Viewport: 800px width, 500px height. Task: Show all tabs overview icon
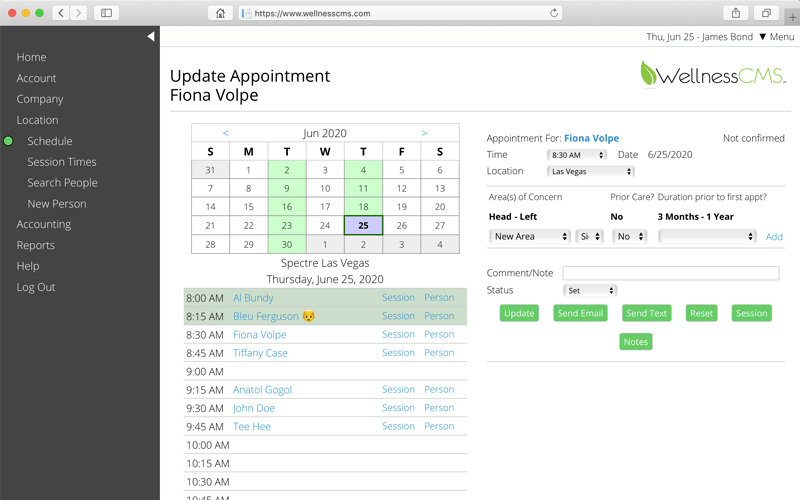coord(766,13)
